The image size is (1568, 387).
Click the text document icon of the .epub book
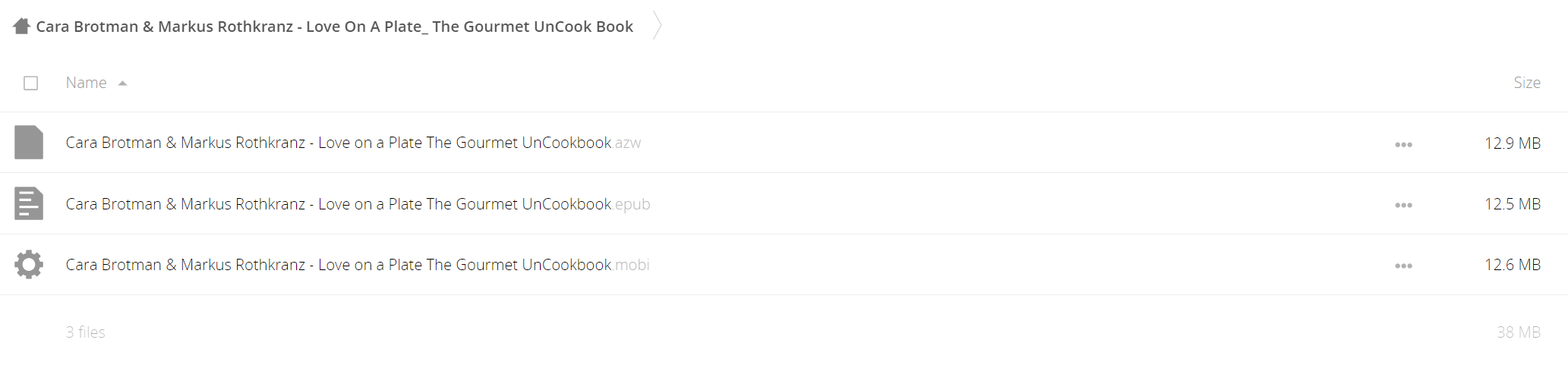29,203
